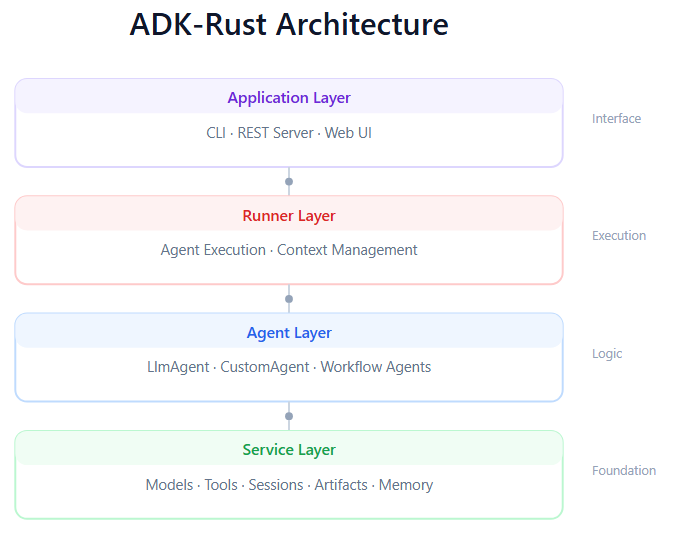Click connector dot between Application and Runner layers
Image resolution: width=673 pixels, height=546 pixels.
pyautogui.click(x=289, y=182)
